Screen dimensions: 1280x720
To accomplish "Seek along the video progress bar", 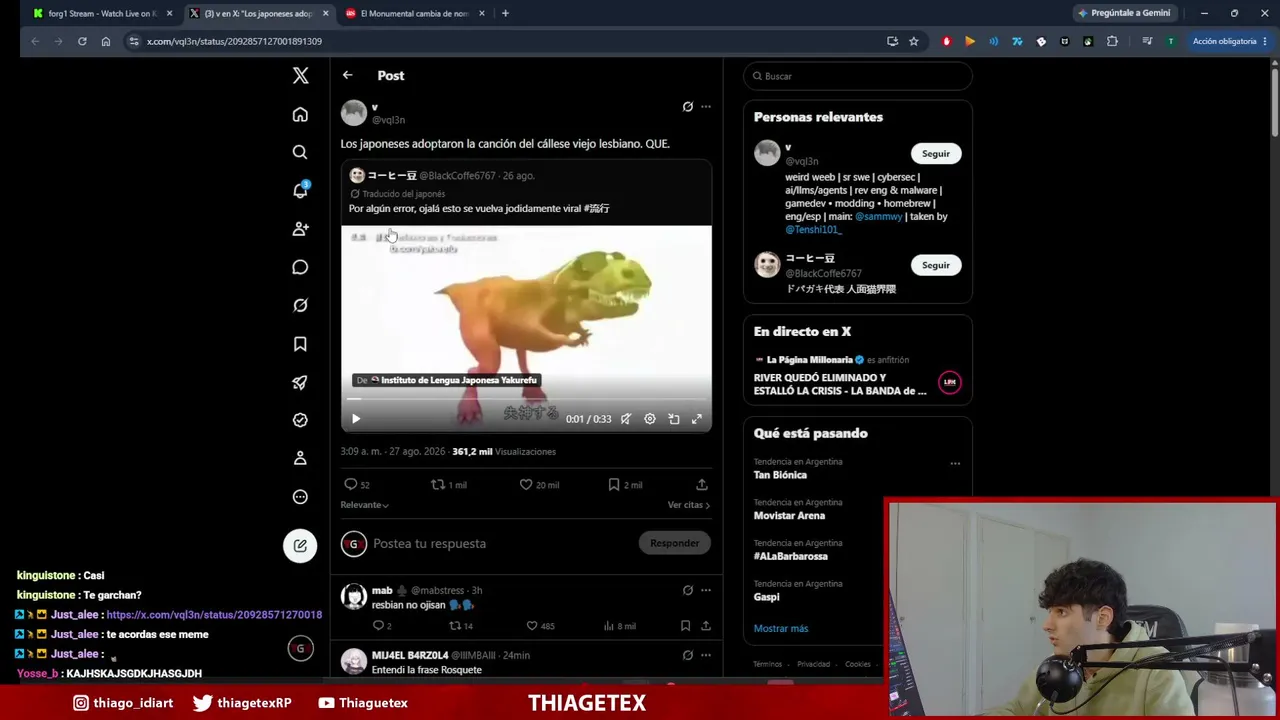I will pos(526,399).
